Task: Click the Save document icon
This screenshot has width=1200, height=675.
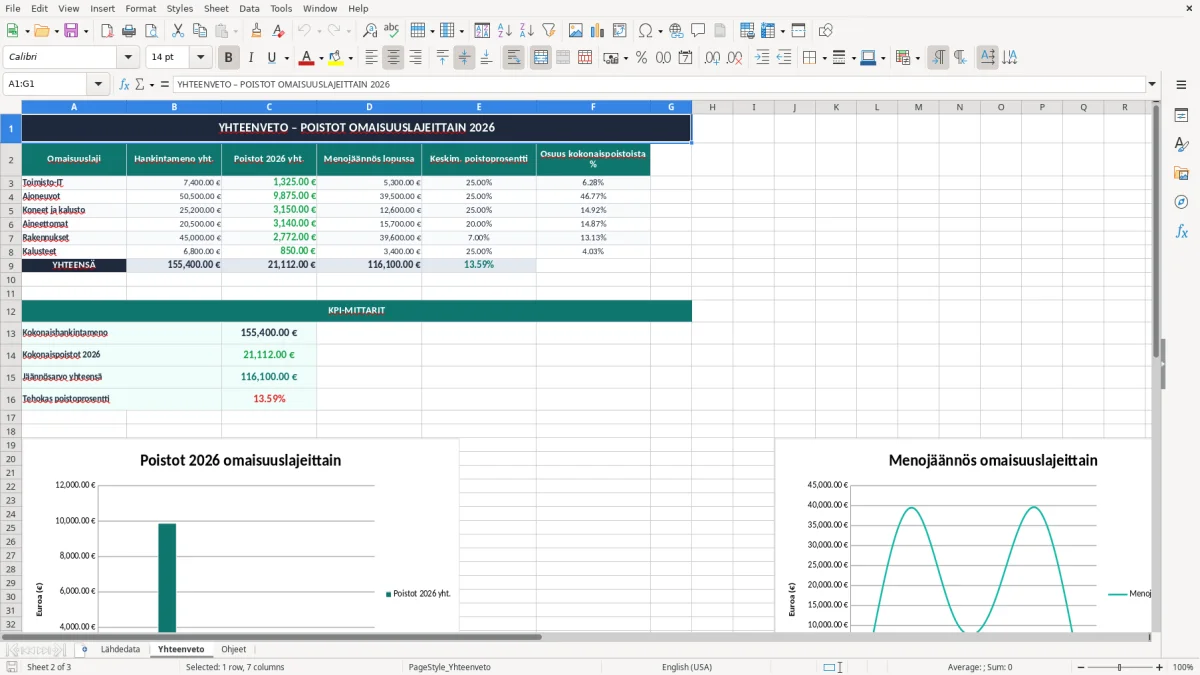Action: pyautogui.click(x=70, y=31)
